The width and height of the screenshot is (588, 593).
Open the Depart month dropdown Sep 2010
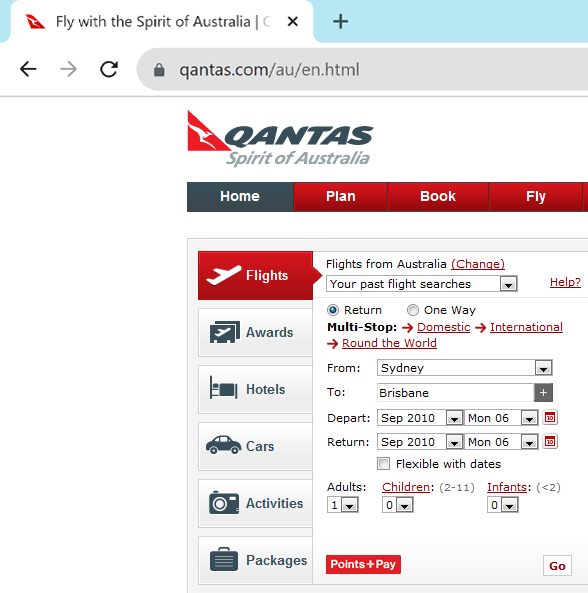point(420,418)
